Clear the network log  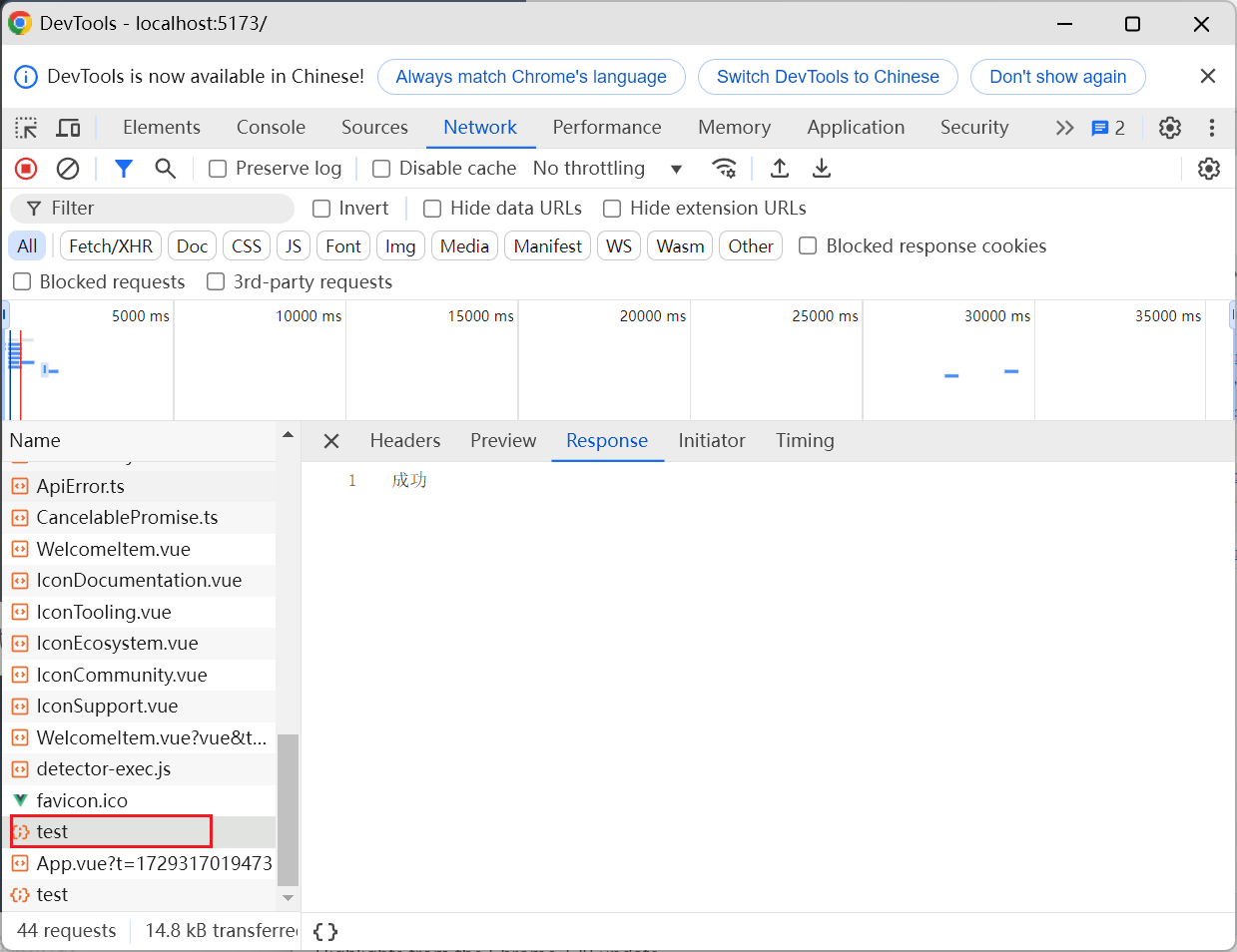coord(68,169)
